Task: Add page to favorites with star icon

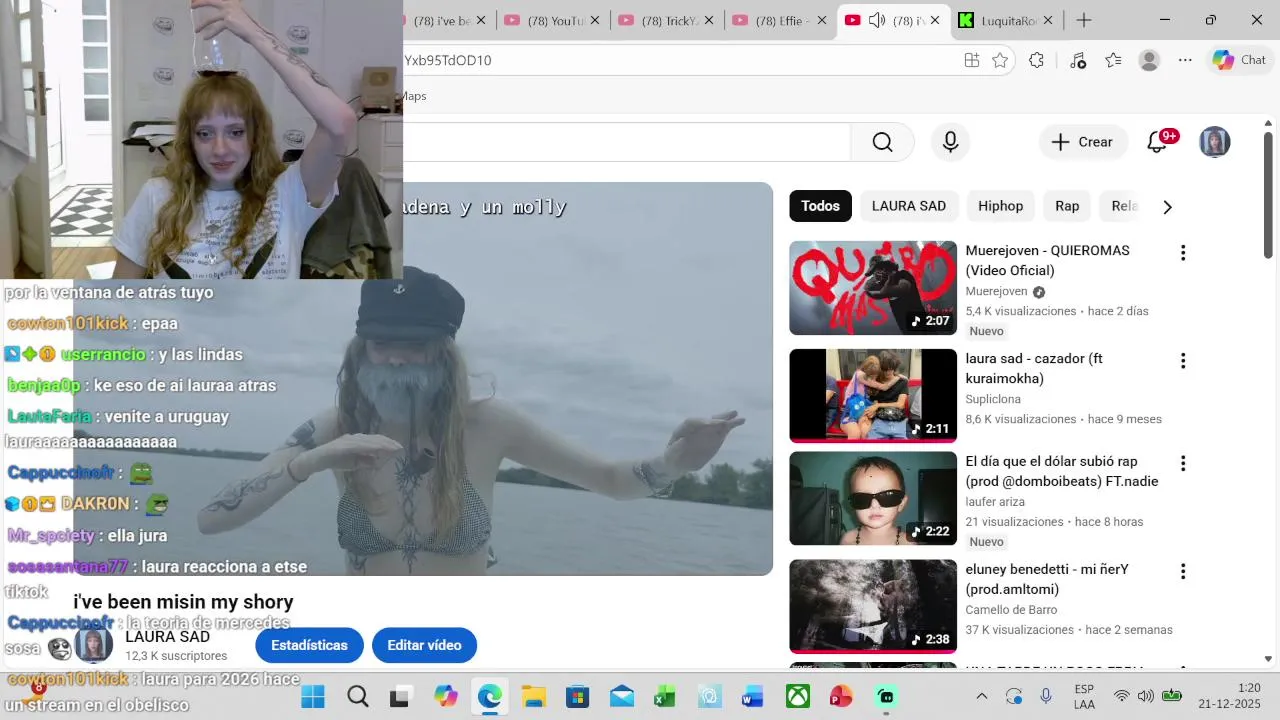Action: point(1000,60)
